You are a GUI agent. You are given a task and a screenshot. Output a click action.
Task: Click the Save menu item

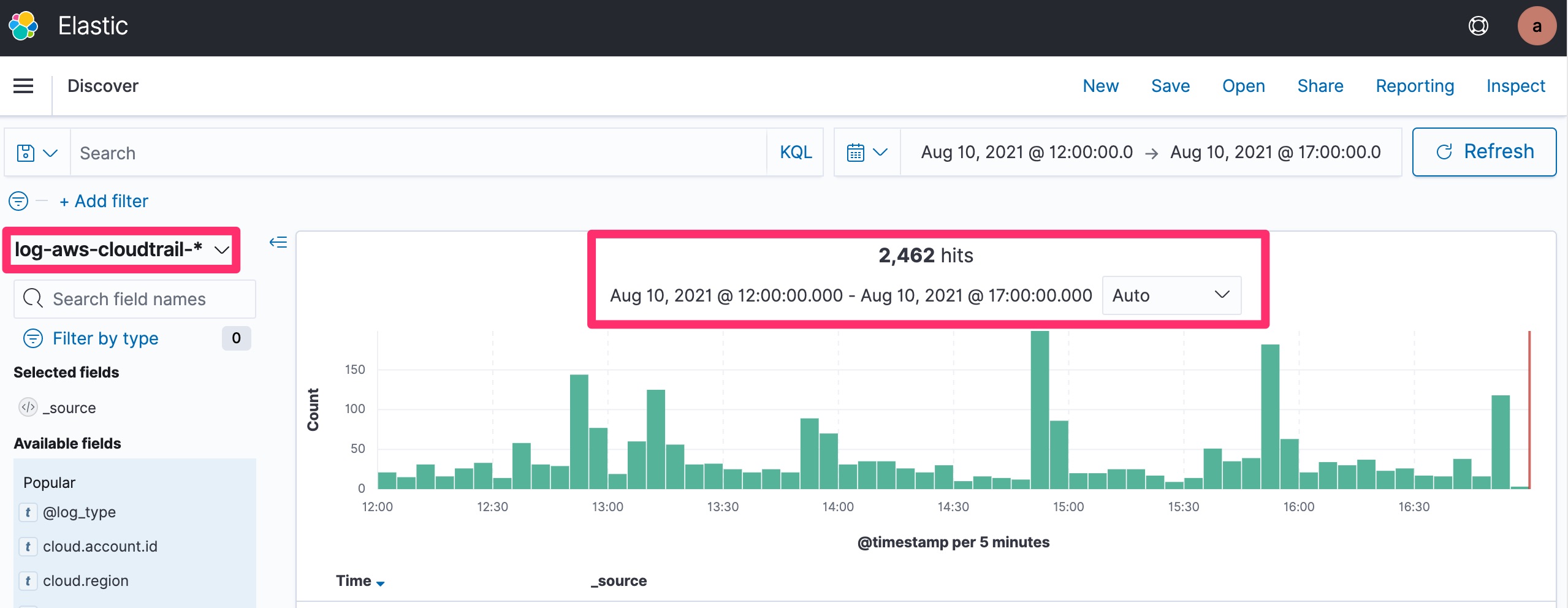[x=1170, y=86]
